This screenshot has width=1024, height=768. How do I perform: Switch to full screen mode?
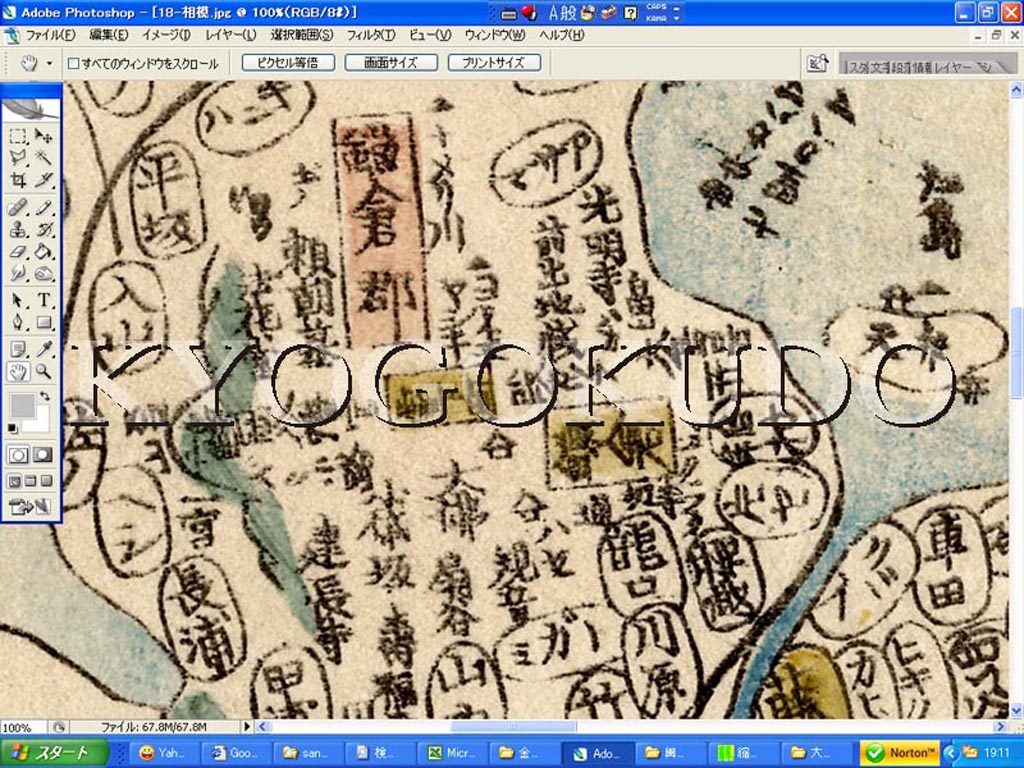point(46,481)
